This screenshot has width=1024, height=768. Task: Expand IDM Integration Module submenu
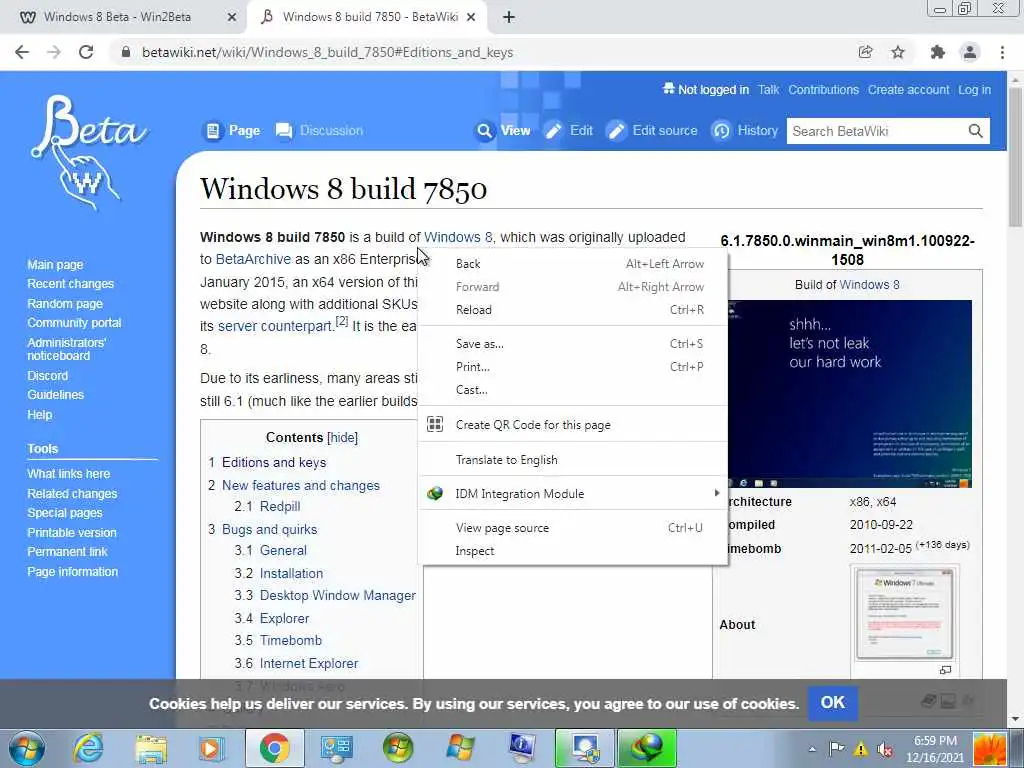572,494
